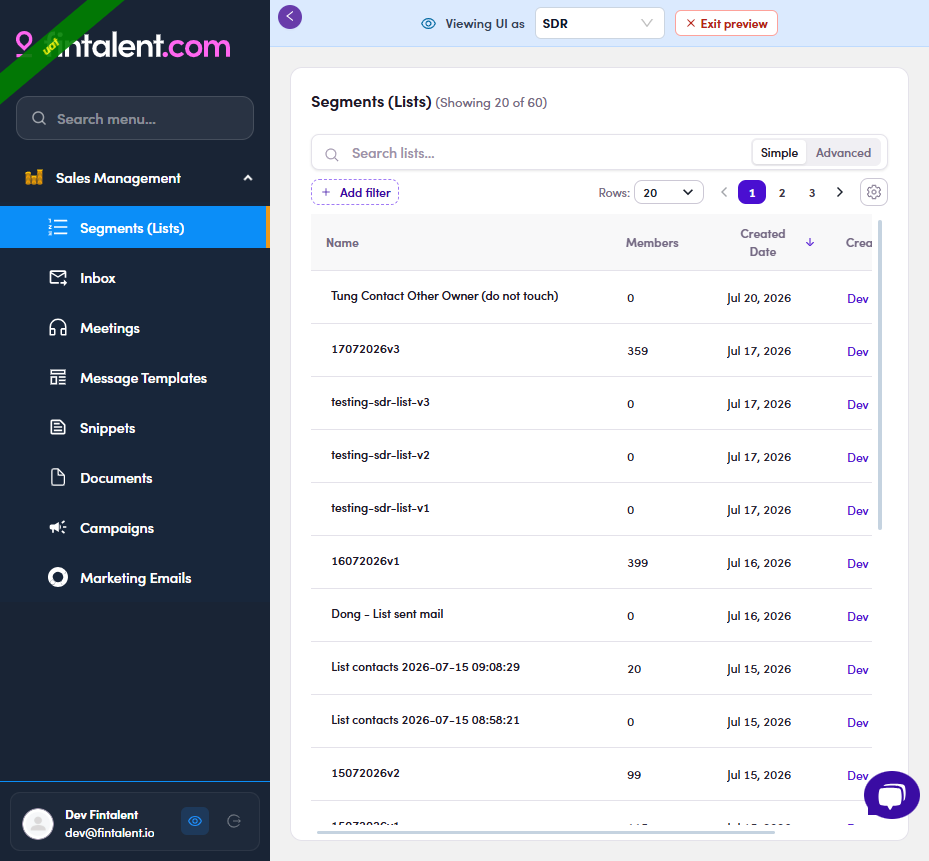
Task: Open Message Templates menu item
Action: click(x=135, y=378)
